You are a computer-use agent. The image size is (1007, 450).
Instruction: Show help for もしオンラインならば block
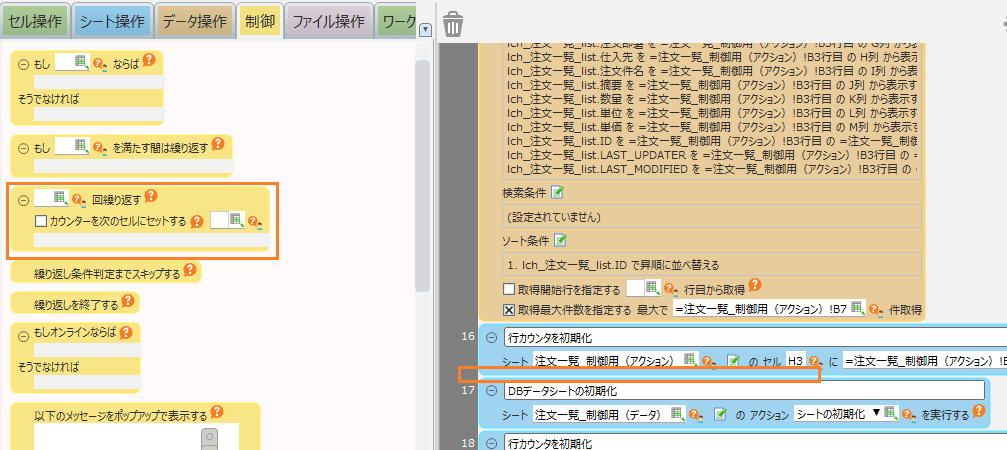[x=126, y=332]
